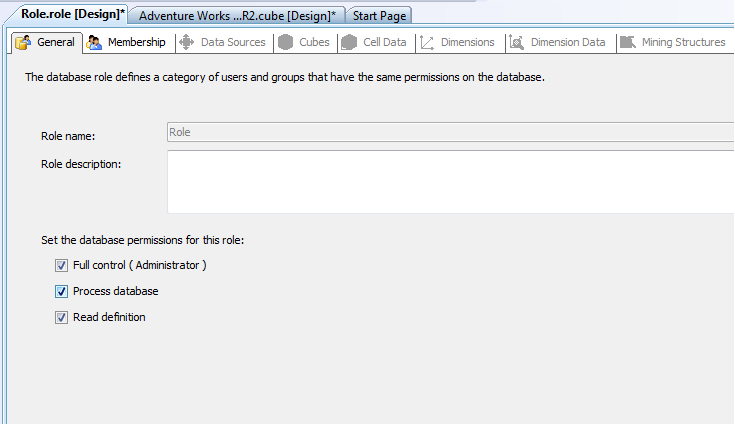Uncheck the Process database checkbox
The height and width of the screenshot is (425, 735).
[x=61, y=291]
